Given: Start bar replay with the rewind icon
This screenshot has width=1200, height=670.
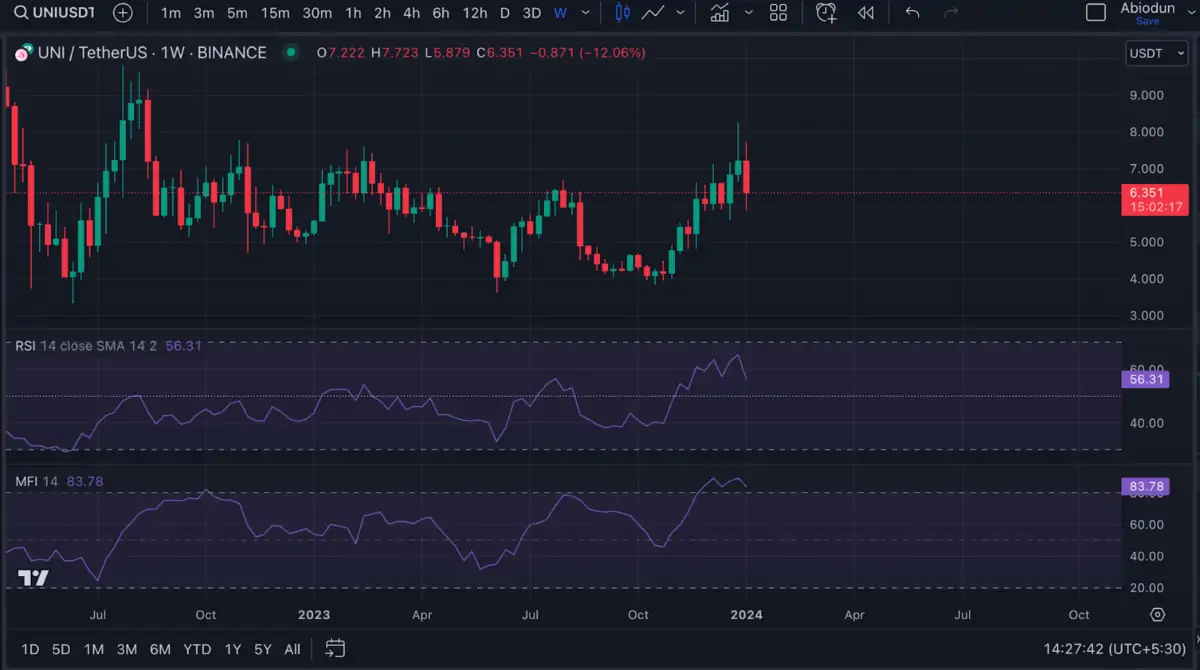Looking at the screenshot, I should point(866,13).
